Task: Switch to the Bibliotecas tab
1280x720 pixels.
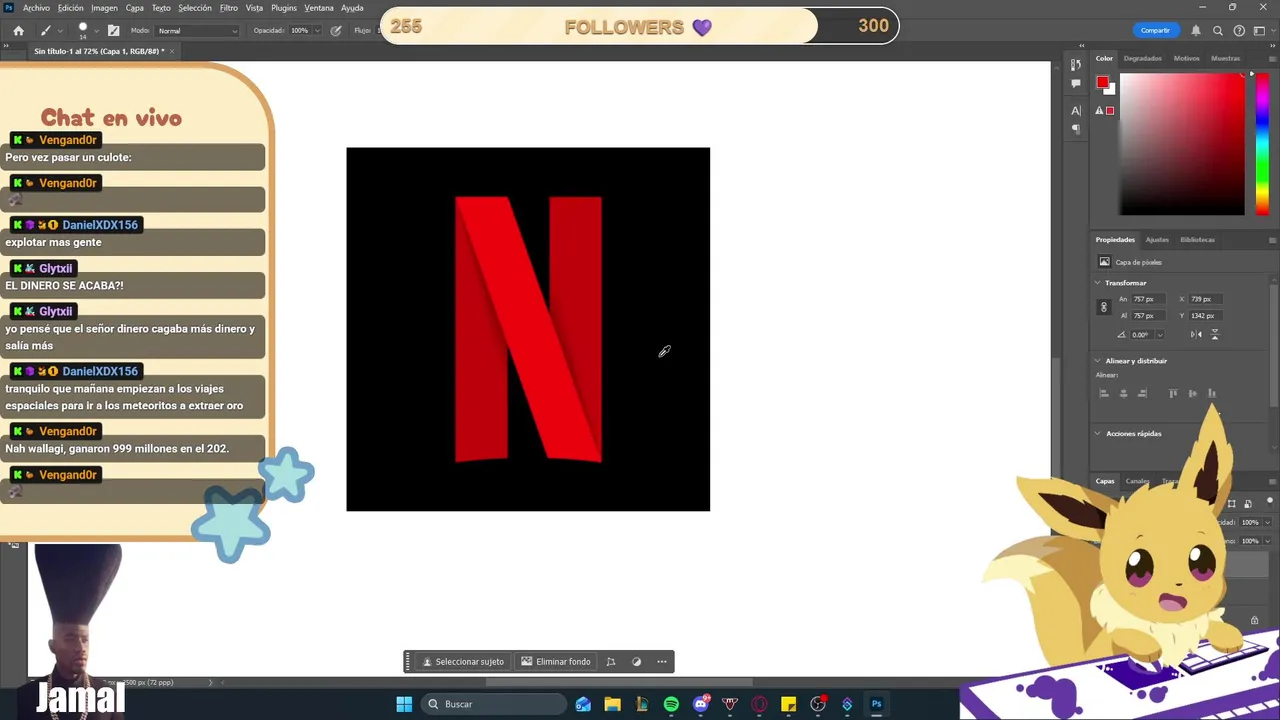Action: point(1197,240)
